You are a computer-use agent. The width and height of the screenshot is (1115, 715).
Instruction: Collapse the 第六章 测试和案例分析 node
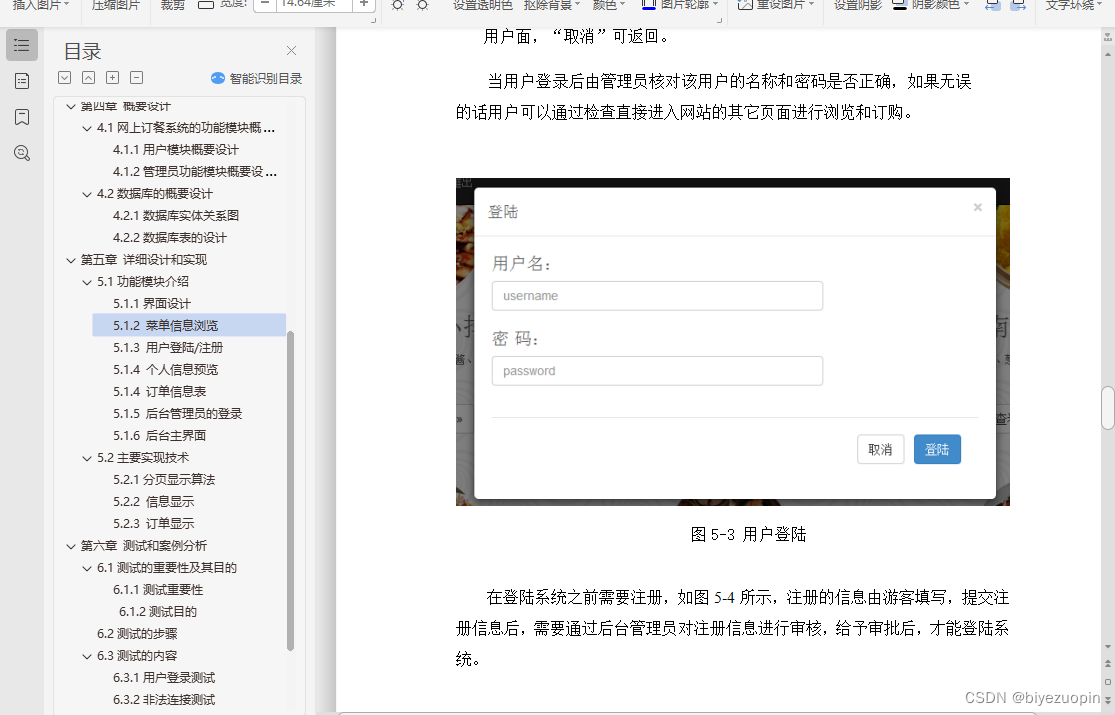click(x=70, y=546)
